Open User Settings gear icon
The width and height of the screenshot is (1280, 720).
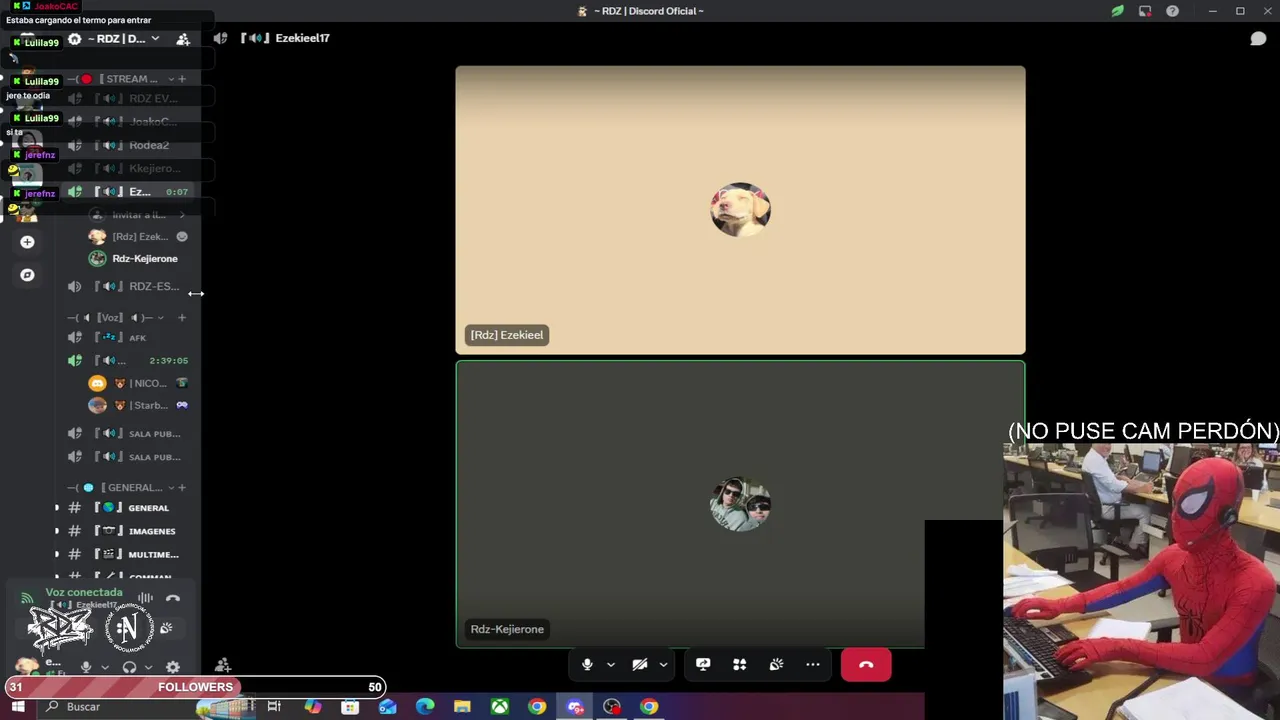173,667
